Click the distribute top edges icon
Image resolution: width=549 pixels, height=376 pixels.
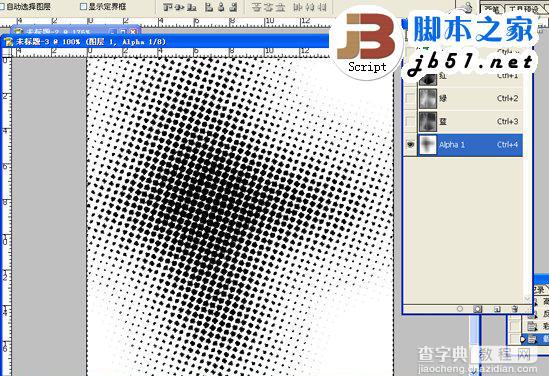[x=257, y=7]
